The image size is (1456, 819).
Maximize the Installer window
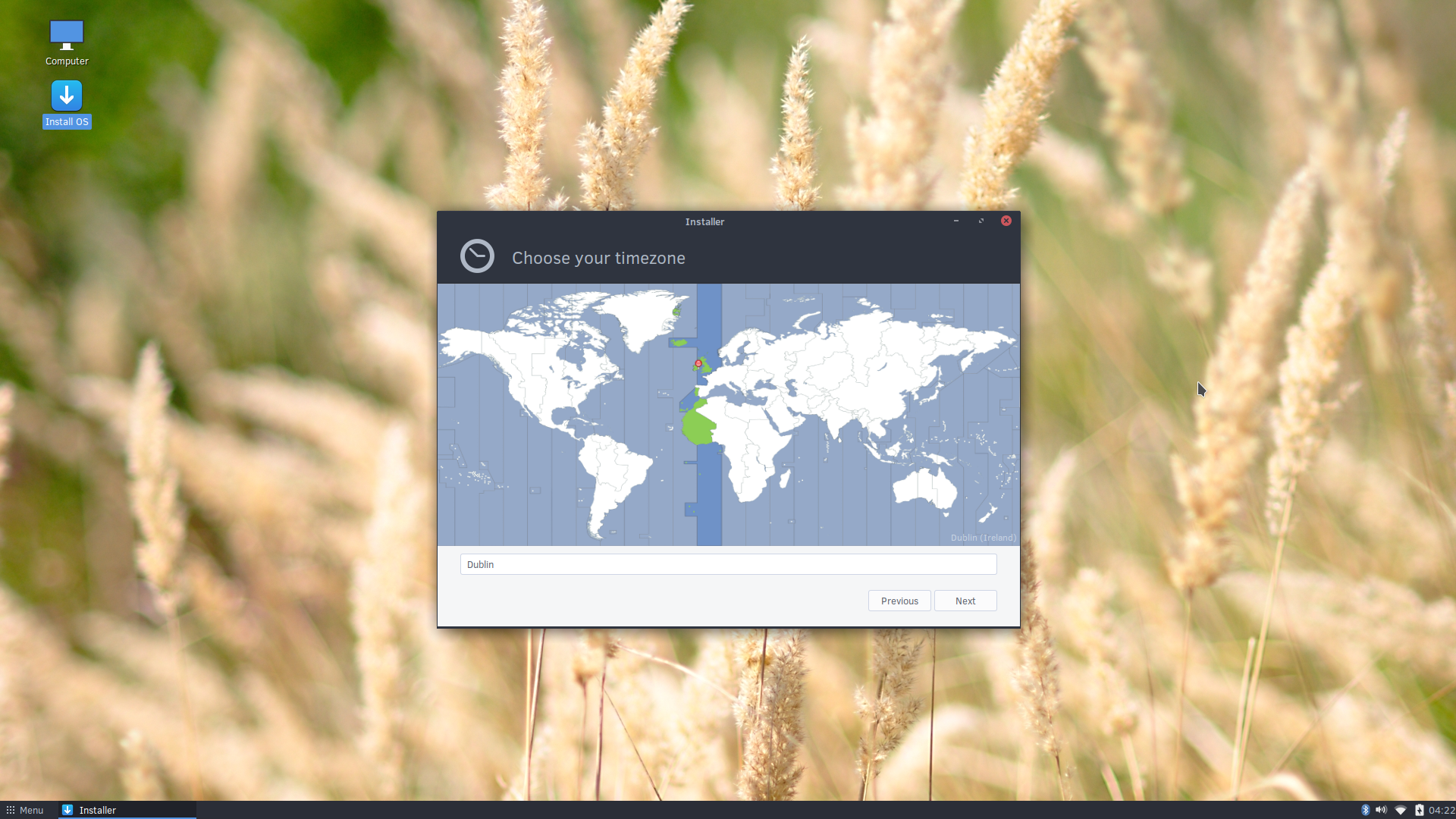[981, 221]
